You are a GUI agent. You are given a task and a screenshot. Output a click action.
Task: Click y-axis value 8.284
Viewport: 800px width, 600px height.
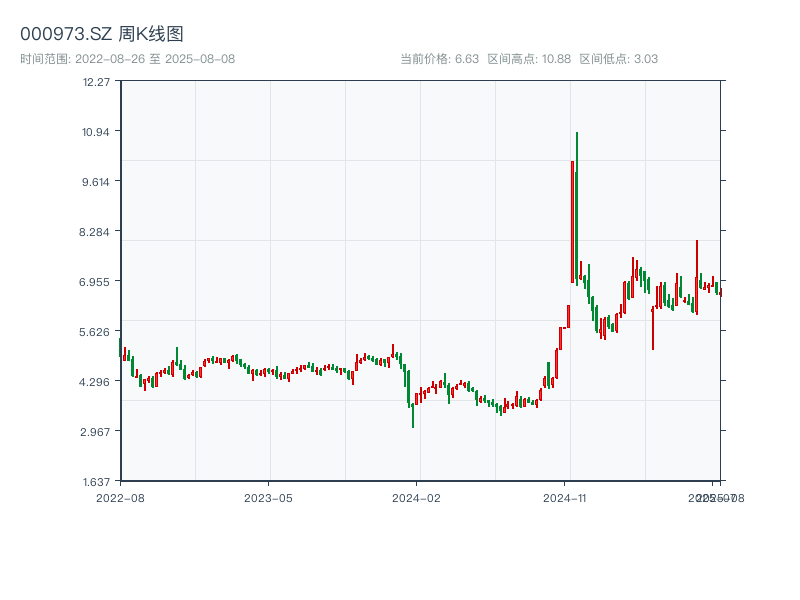click(x=94, y=232)
